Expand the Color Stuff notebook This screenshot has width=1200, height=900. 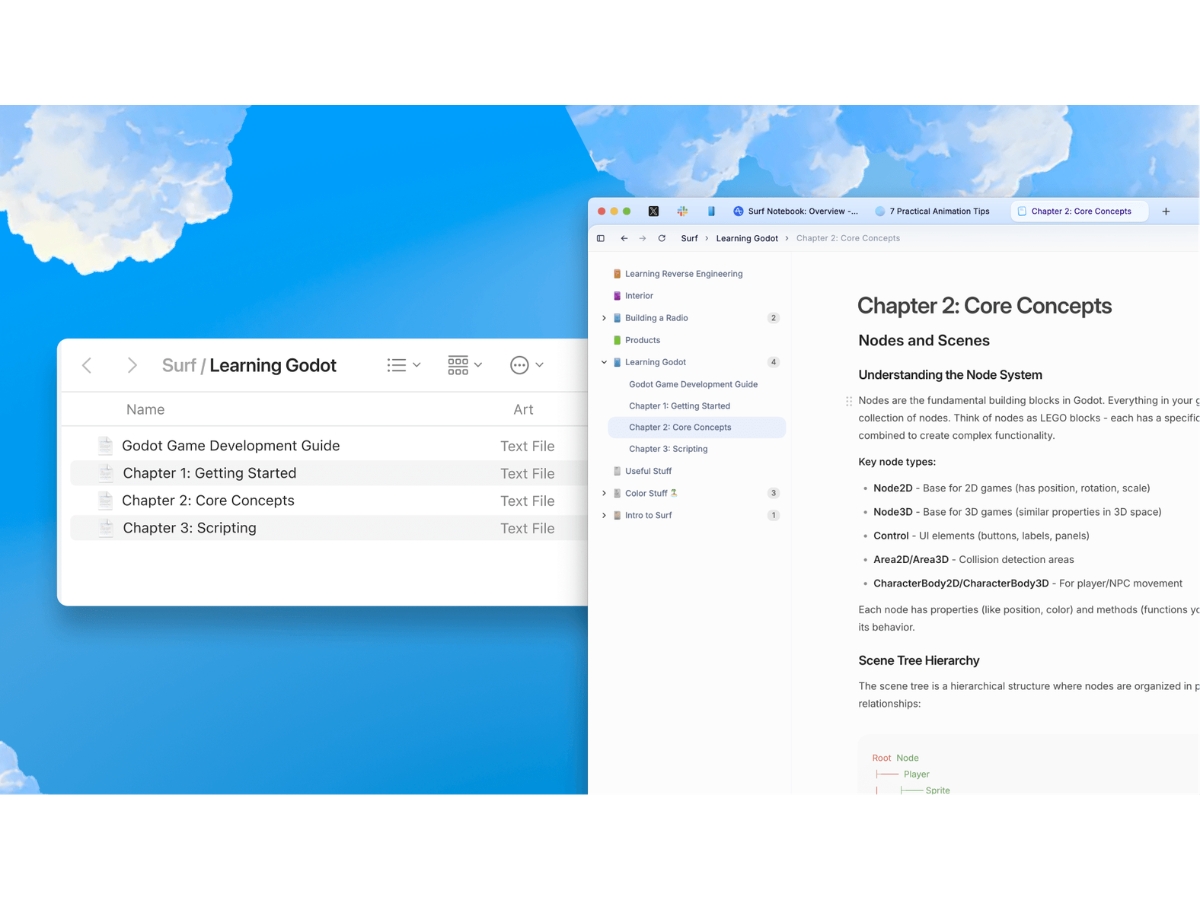click(604, 493)
